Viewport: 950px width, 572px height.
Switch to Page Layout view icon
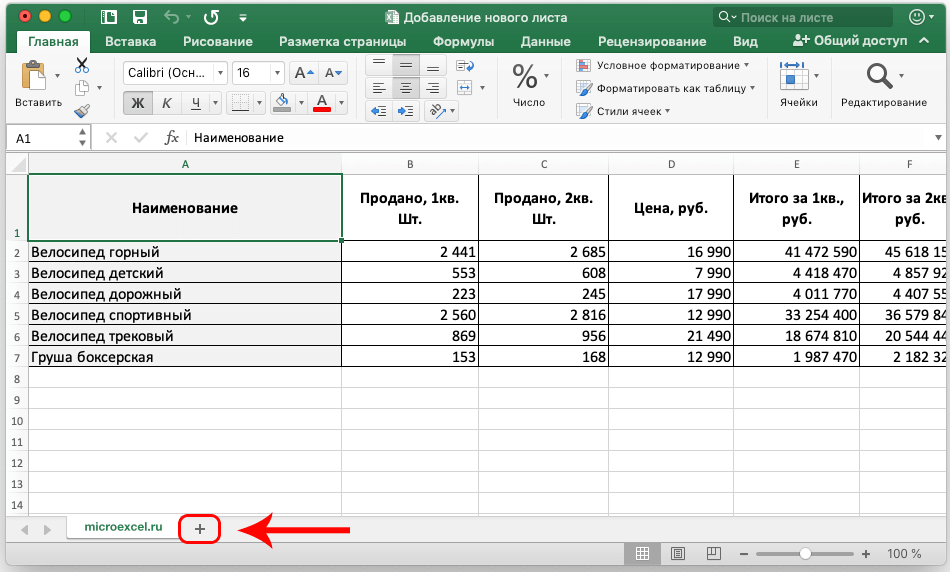pyautogui.click(x=677, y=553)
